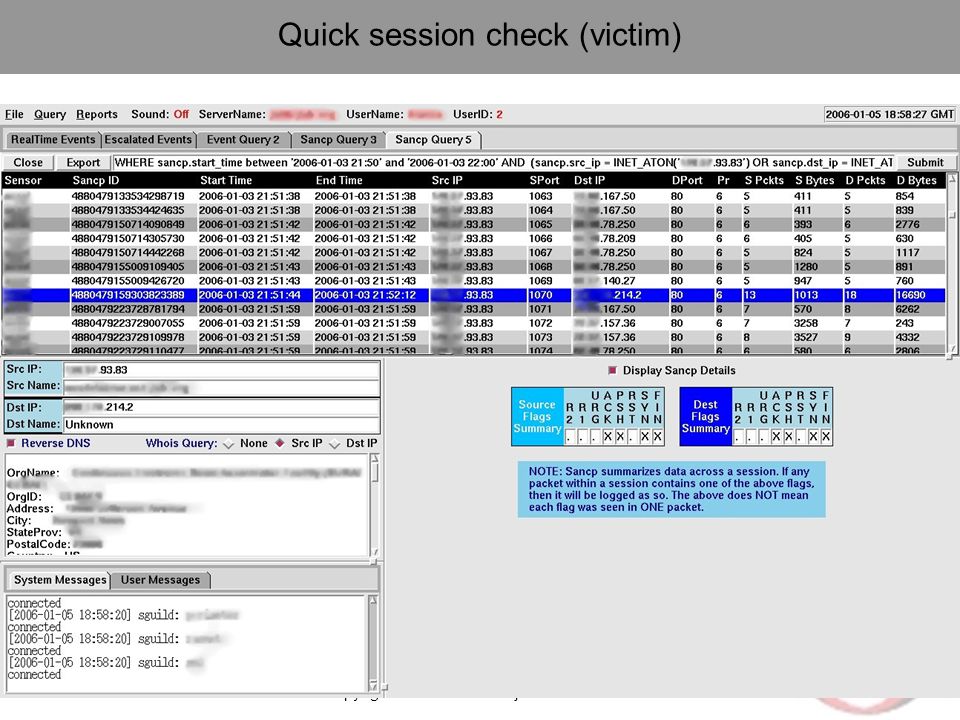Select row with Sancp ID 4880479223729109978
The width and height of the screenshot is (960, 720).
point(473,337)
